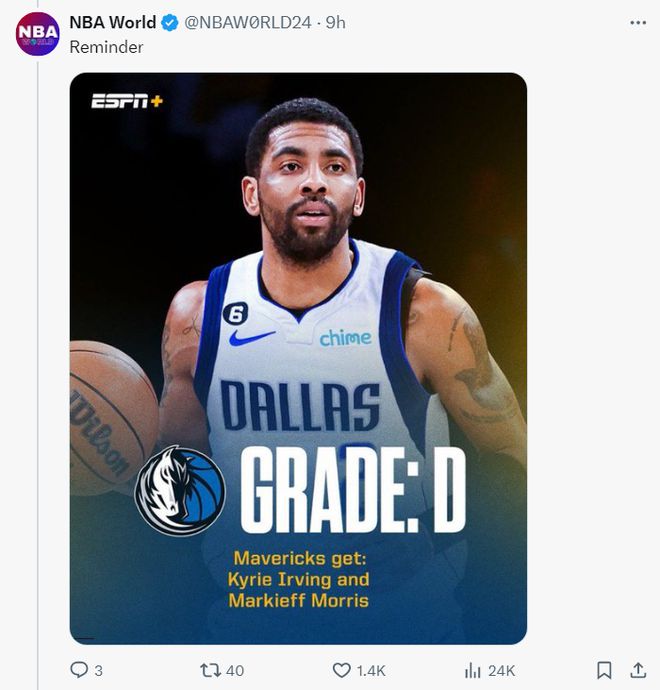Click the blue verified badge
Image resolution: width=660 pixels, height=690 pixels.
coord(169,22)
